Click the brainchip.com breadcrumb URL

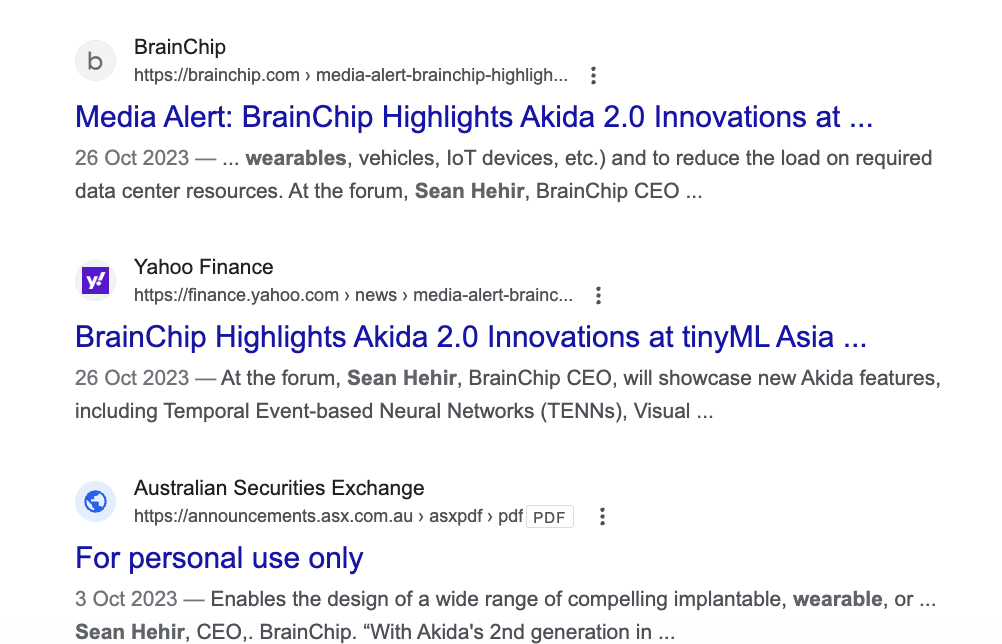tap(350, 75)
